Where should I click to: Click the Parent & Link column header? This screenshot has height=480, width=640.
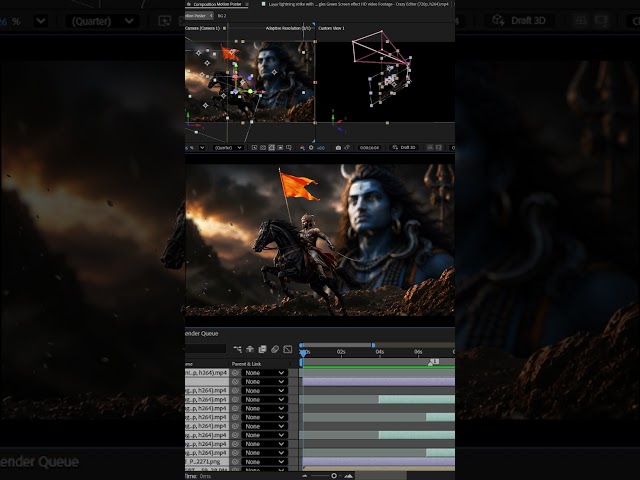pyautogui.click(x=247, y=364)
